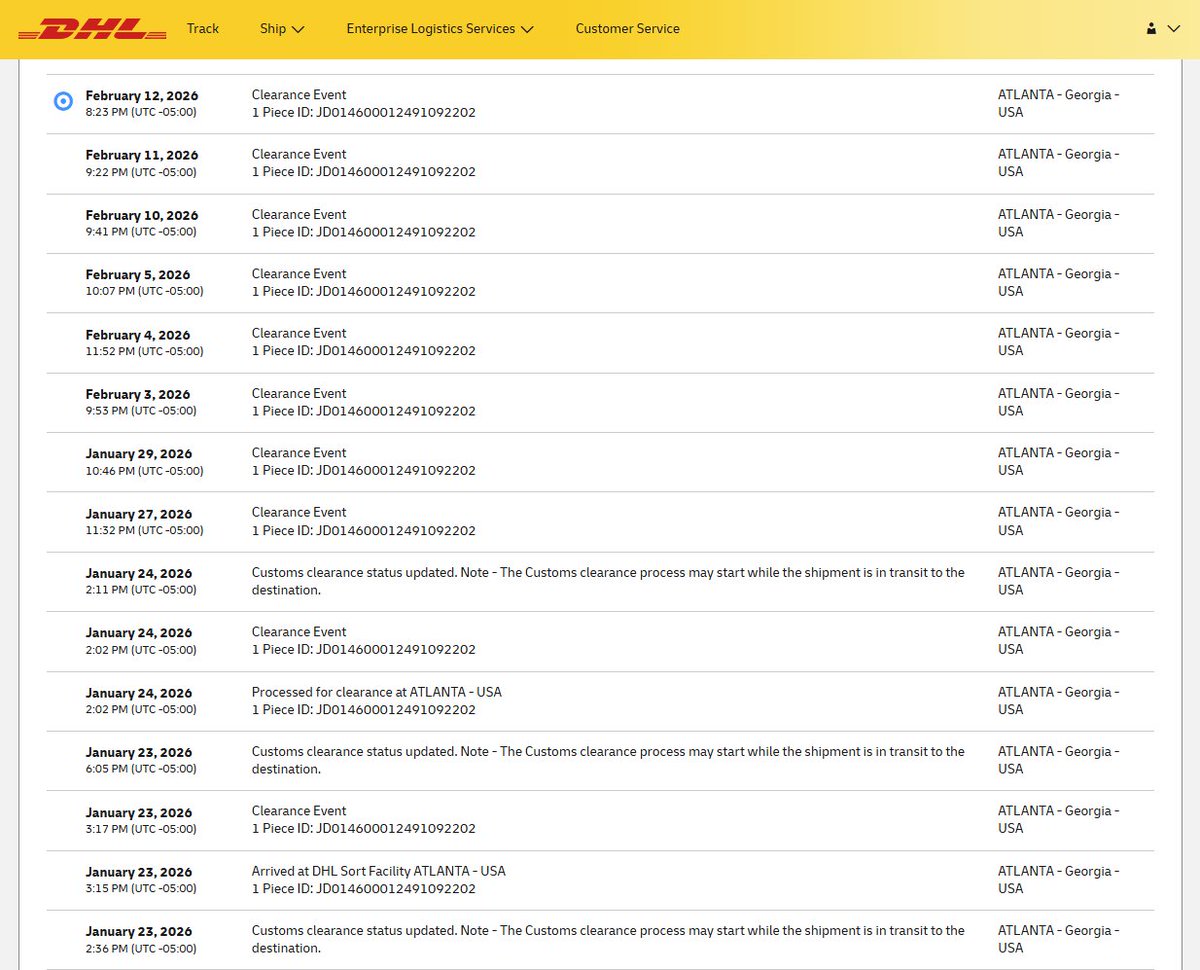
Task: Click ATLANTA - Georgia location at 3:15 PM January 23
Action: [1059, 880]
